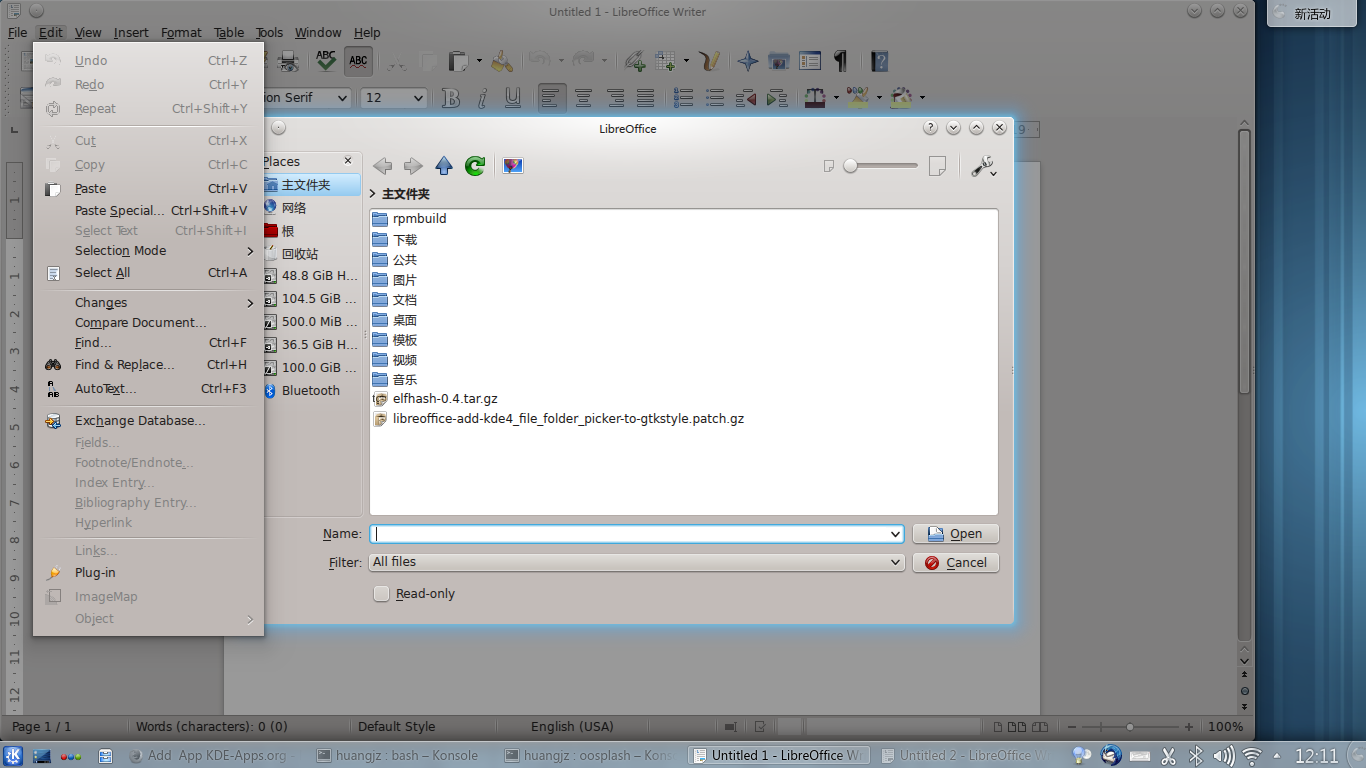
Task: Adjust the zoom slider in Writer status bar
Action: [1132, 727]
